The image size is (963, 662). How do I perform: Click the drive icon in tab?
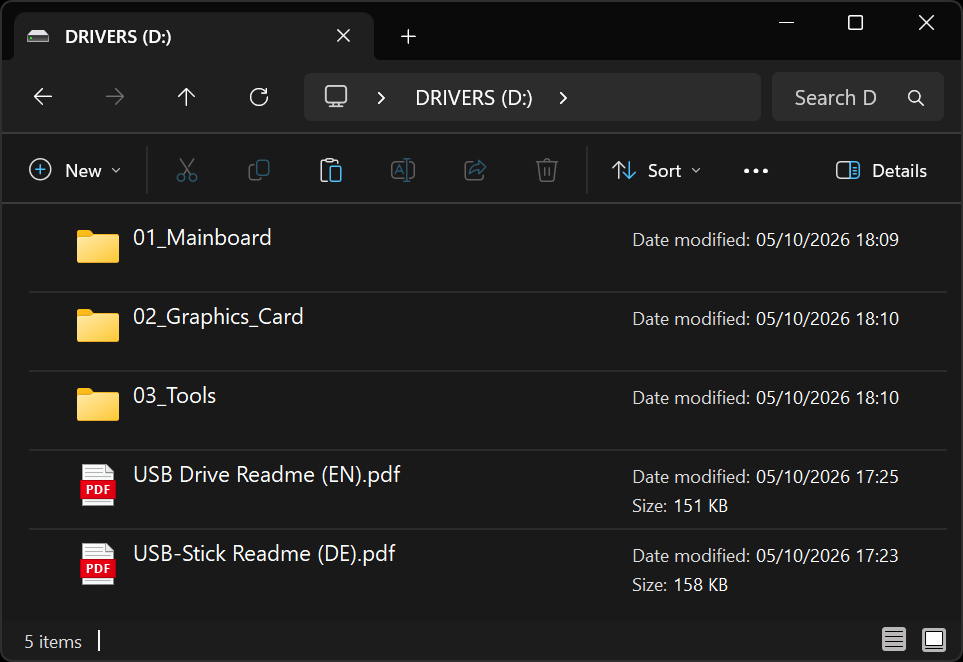[x=37, y=36]
